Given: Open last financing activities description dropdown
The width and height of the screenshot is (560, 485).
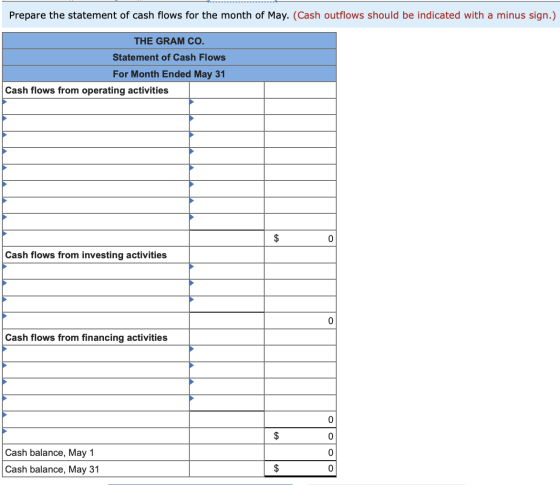Looking at the screenshot, I should (x=96, y=403).
